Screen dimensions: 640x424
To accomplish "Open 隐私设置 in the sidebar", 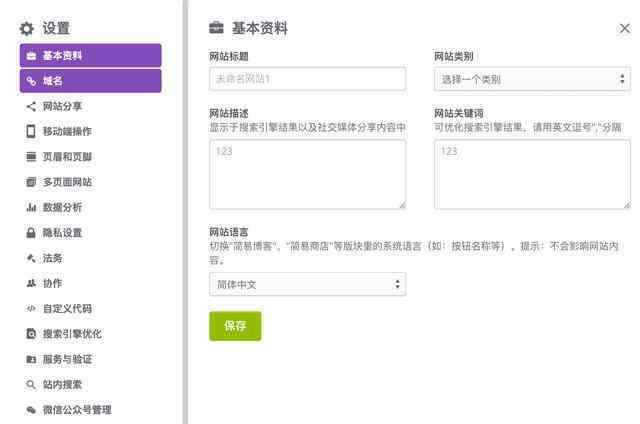I will (62, 233).
